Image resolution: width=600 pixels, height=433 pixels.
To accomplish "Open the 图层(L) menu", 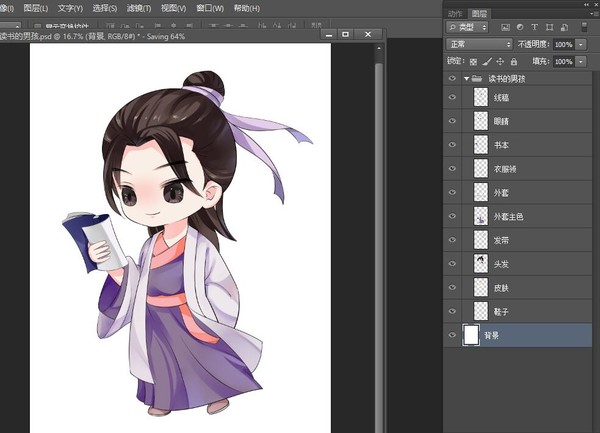I will click(36, 8).
